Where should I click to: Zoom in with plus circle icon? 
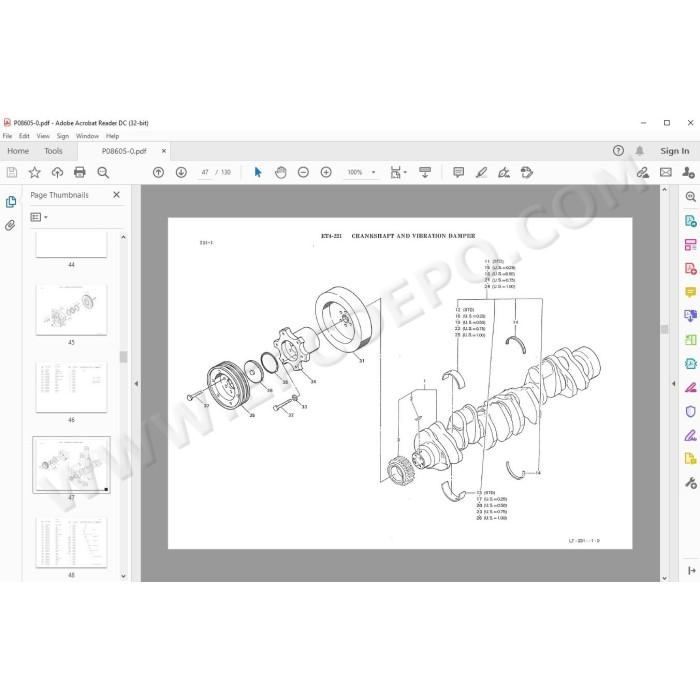pos(326,172)
